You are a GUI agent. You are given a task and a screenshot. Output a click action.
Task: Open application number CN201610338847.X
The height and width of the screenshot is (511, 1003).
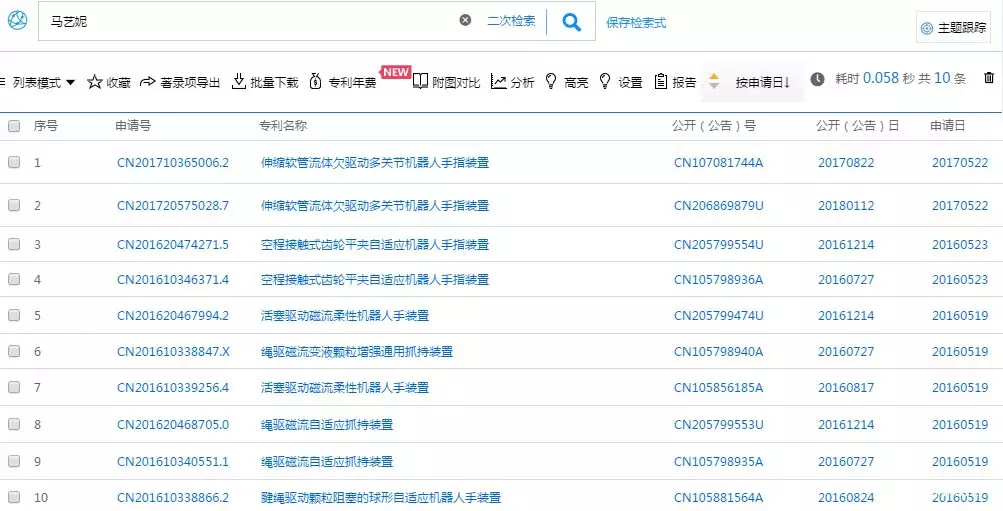(173, 351)
